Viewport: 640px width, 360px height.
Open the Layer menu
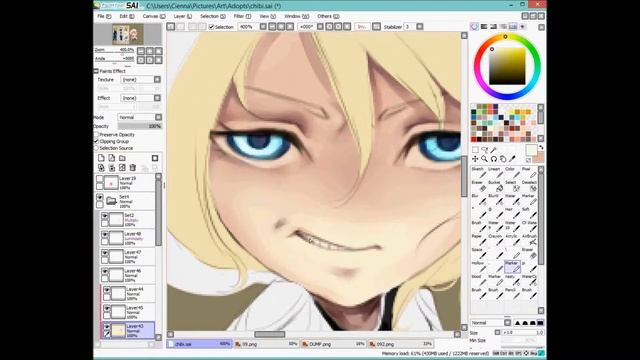[182, 16]
